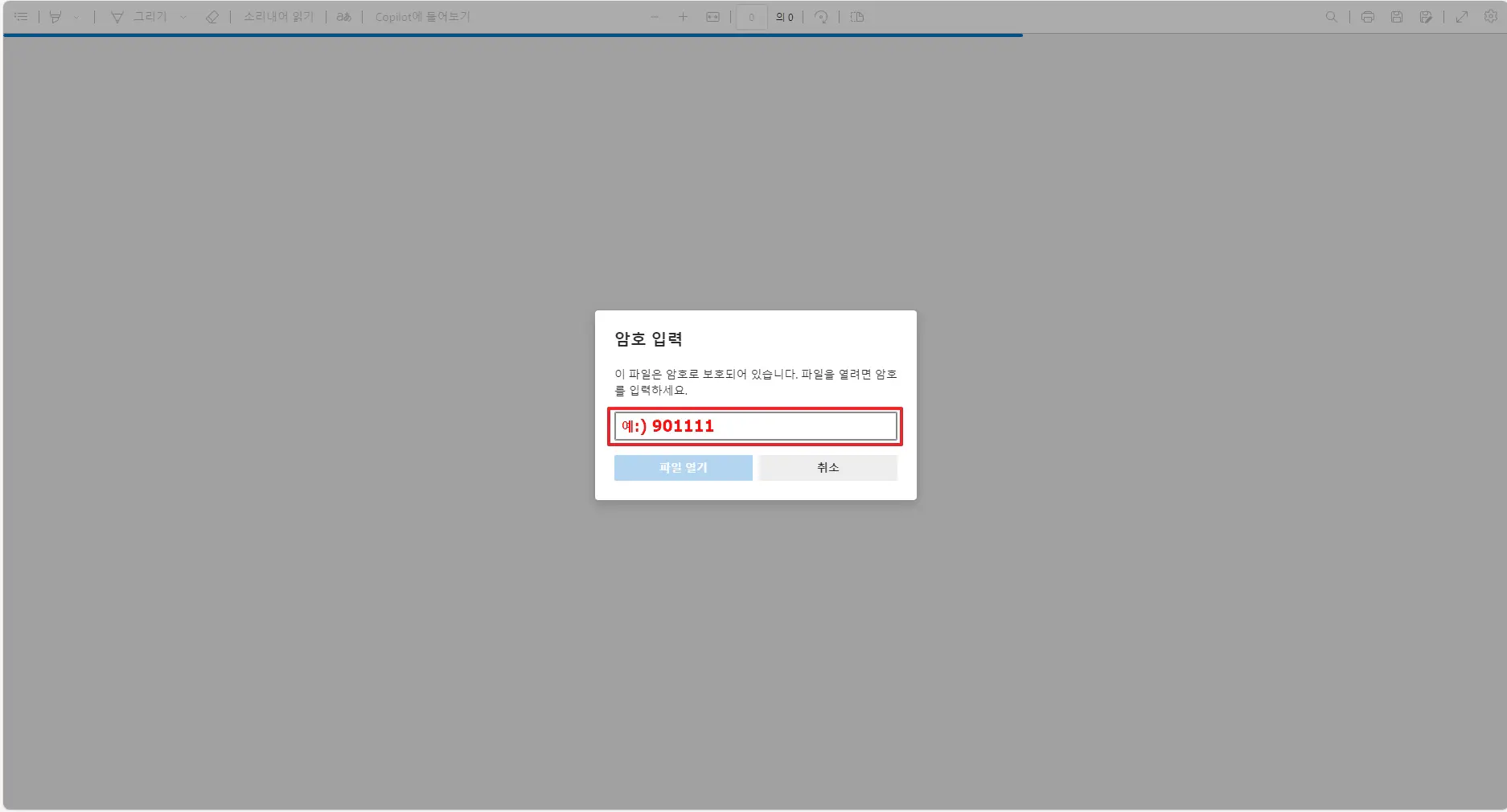Click the search magnifier icon
This screenshot has height=812, width=1507.
click(x=1332, y=17)
